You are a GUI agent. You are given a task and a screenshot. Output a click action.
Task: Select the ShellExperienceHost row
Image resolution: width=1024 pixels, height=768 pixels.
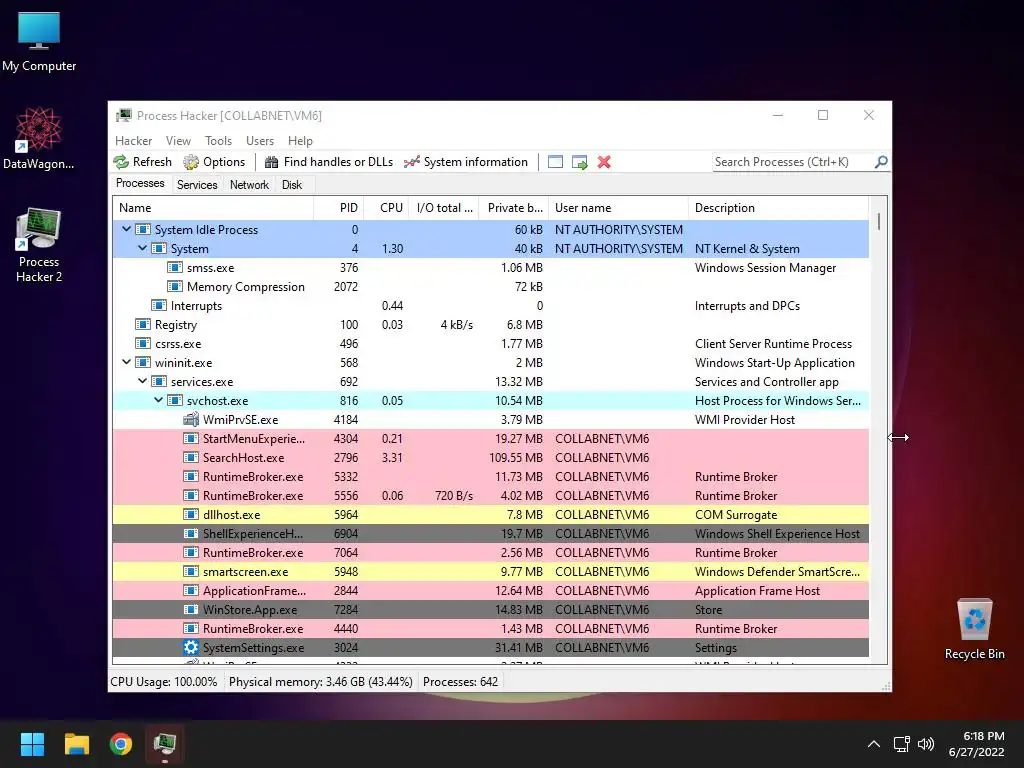point(491,534)
